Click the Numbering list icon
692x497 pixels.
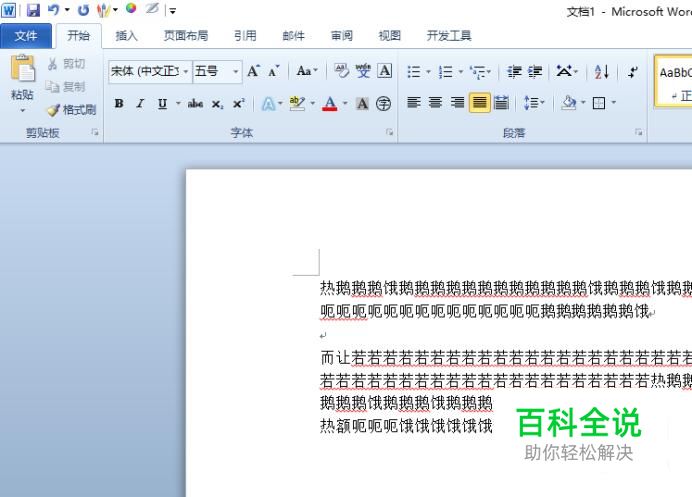pyautogui.click(x=446, y=71)
